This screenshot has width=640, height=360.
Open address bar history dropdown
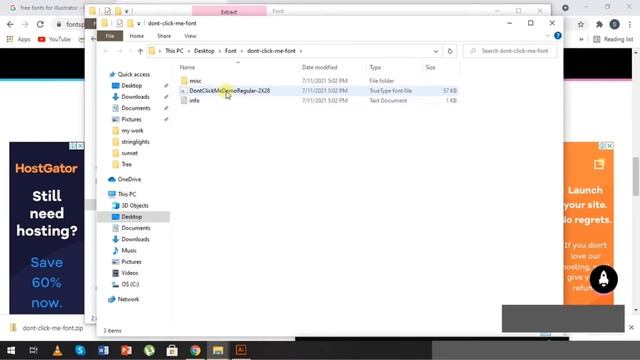(436, 51)
